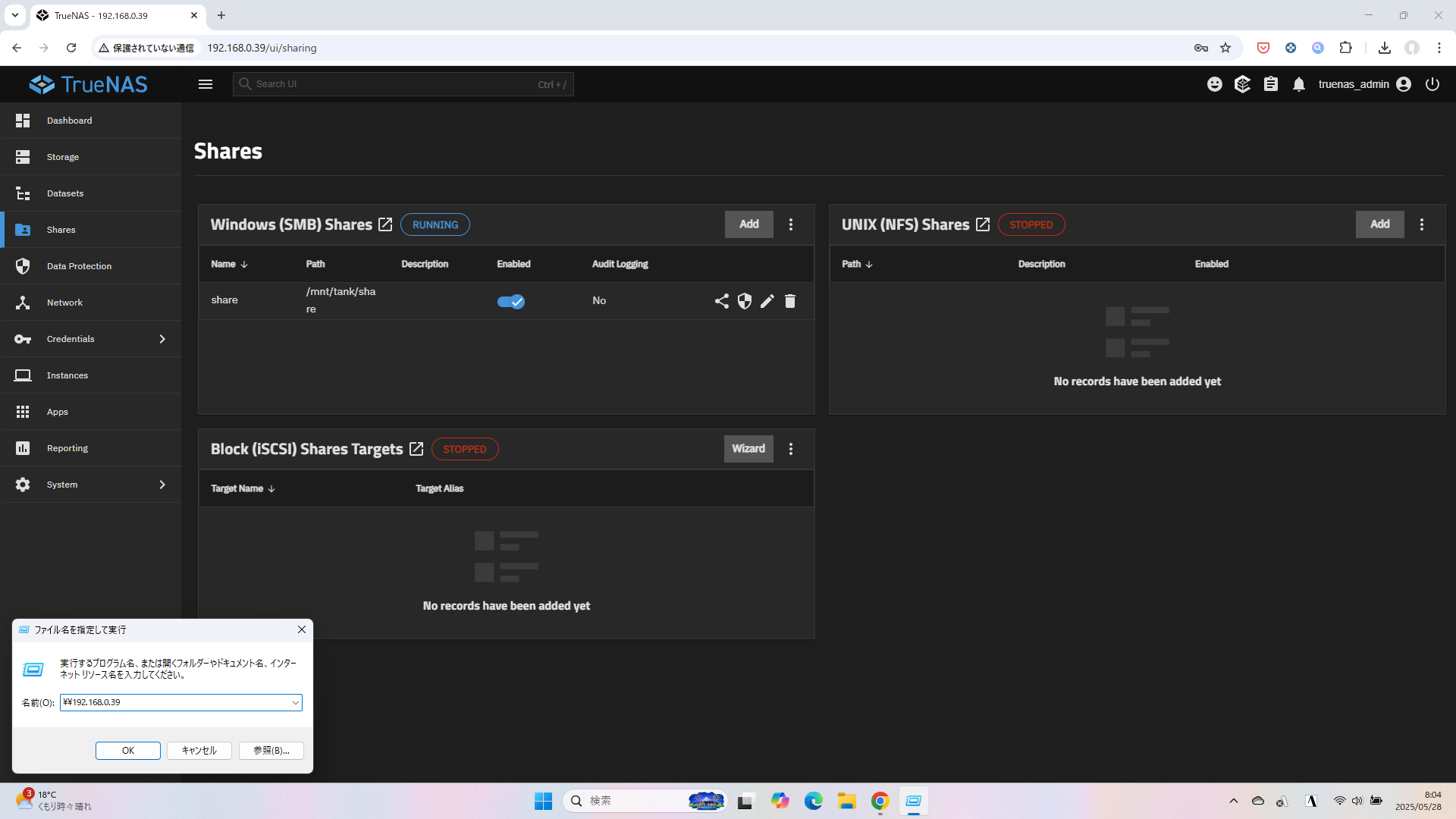Close the Run dialog
Viewport: 1456px width, 819px height.
[302, 629]
